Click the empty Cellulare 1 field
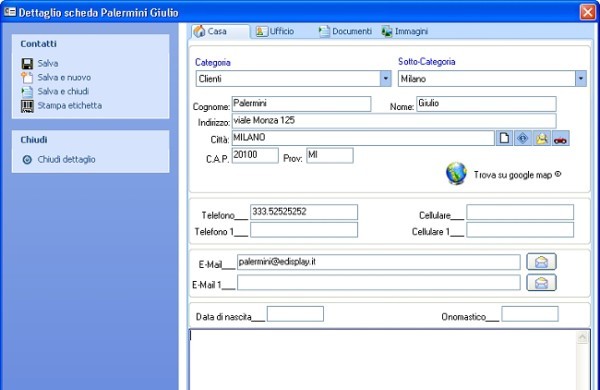 click(x=520, y=230)
